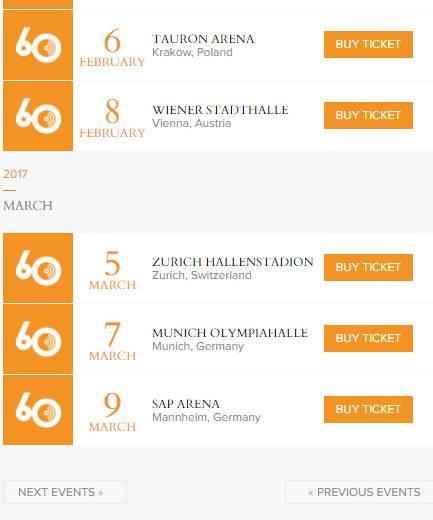Screen dimensions: 433x520
Task: Click the 60 logo icon for Tauron Arena
Action: pos(38,45)
